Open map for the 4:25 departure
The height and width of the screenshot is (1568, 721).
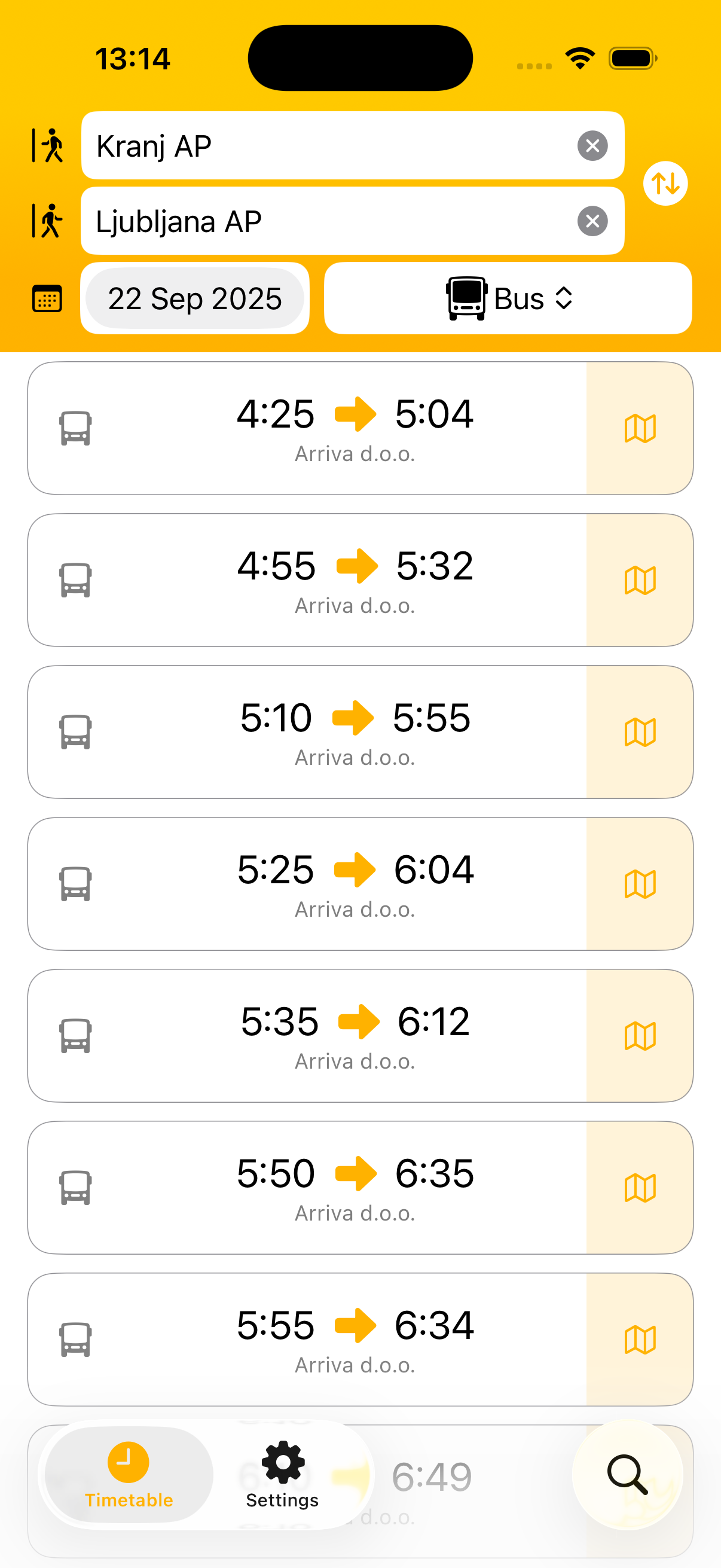point(640,429)
